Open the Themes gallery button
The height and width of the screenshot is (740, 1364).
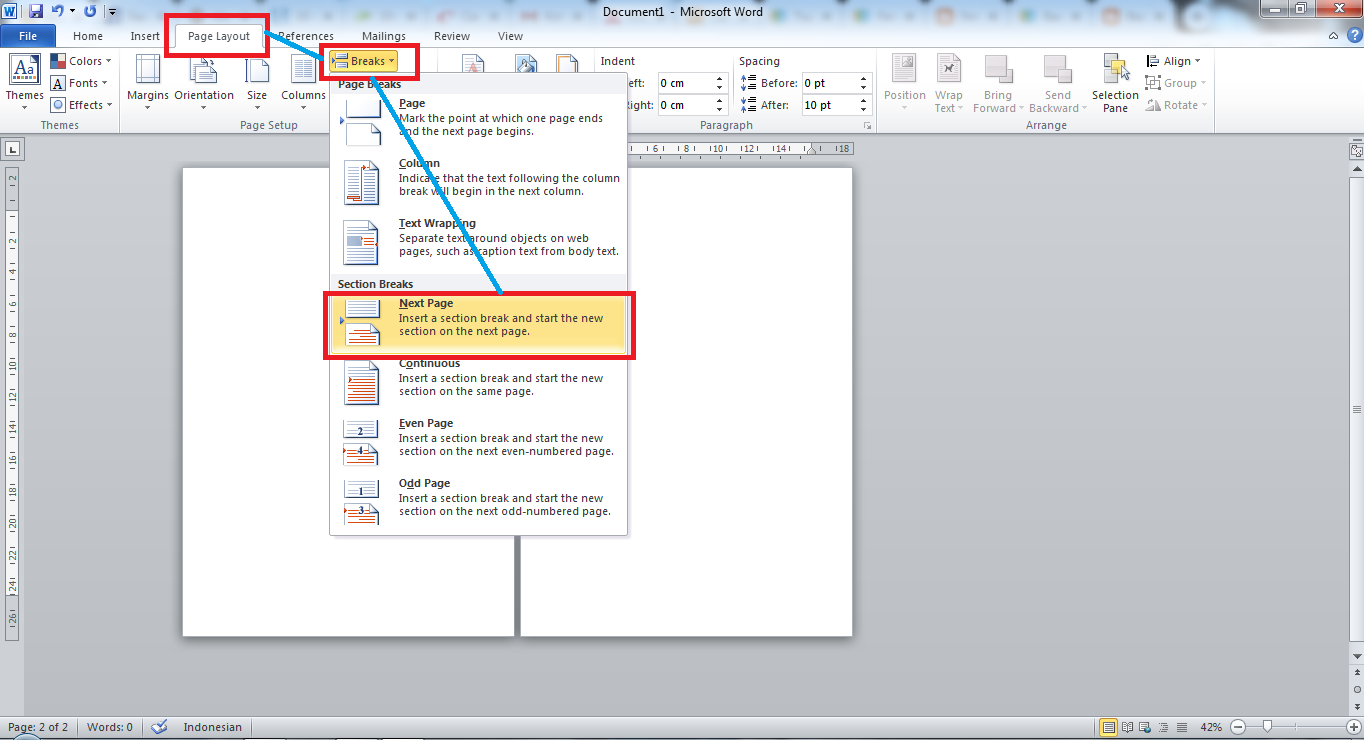(24, 82)
